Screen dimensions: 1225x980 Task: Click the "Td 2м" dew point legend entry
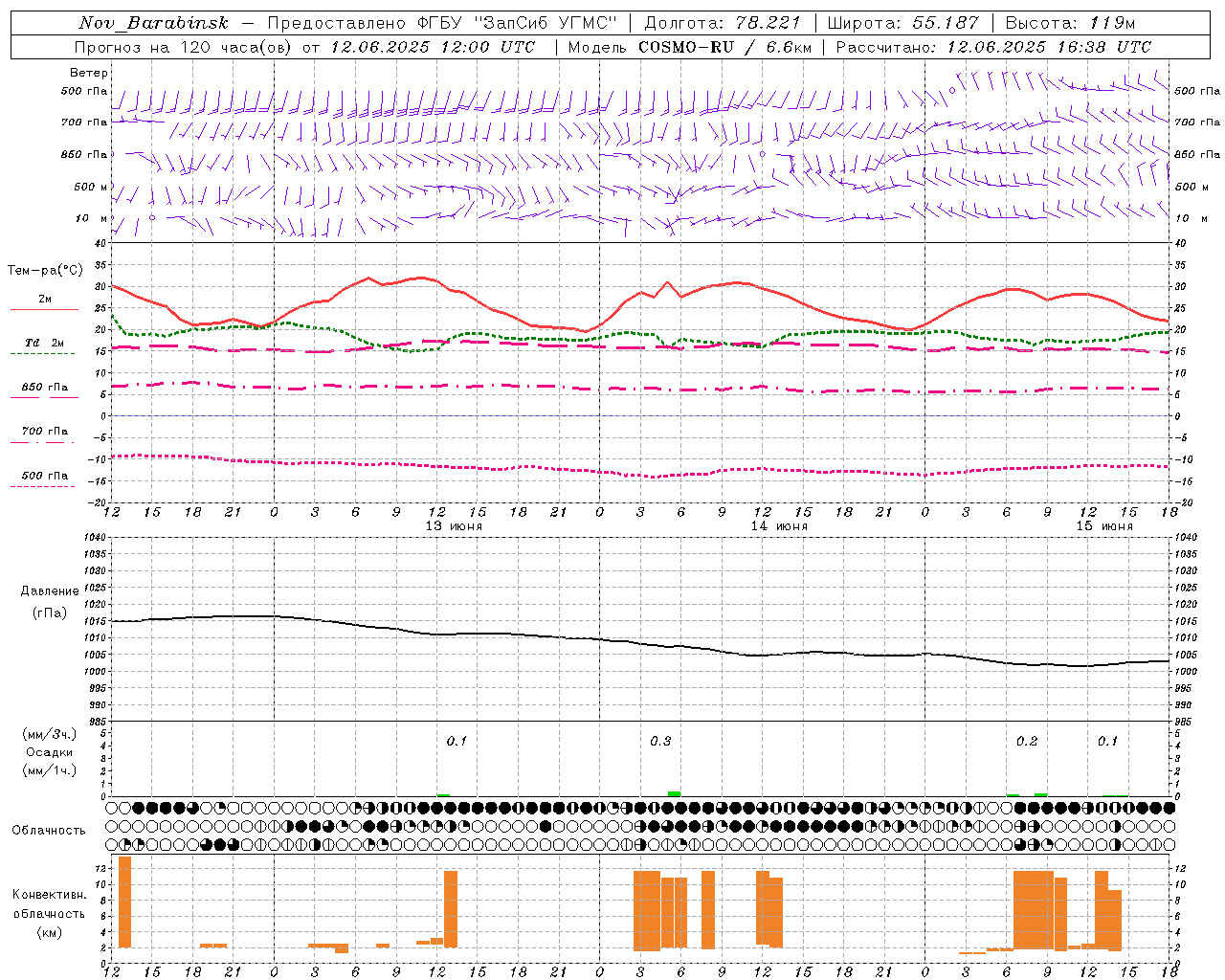45,343
